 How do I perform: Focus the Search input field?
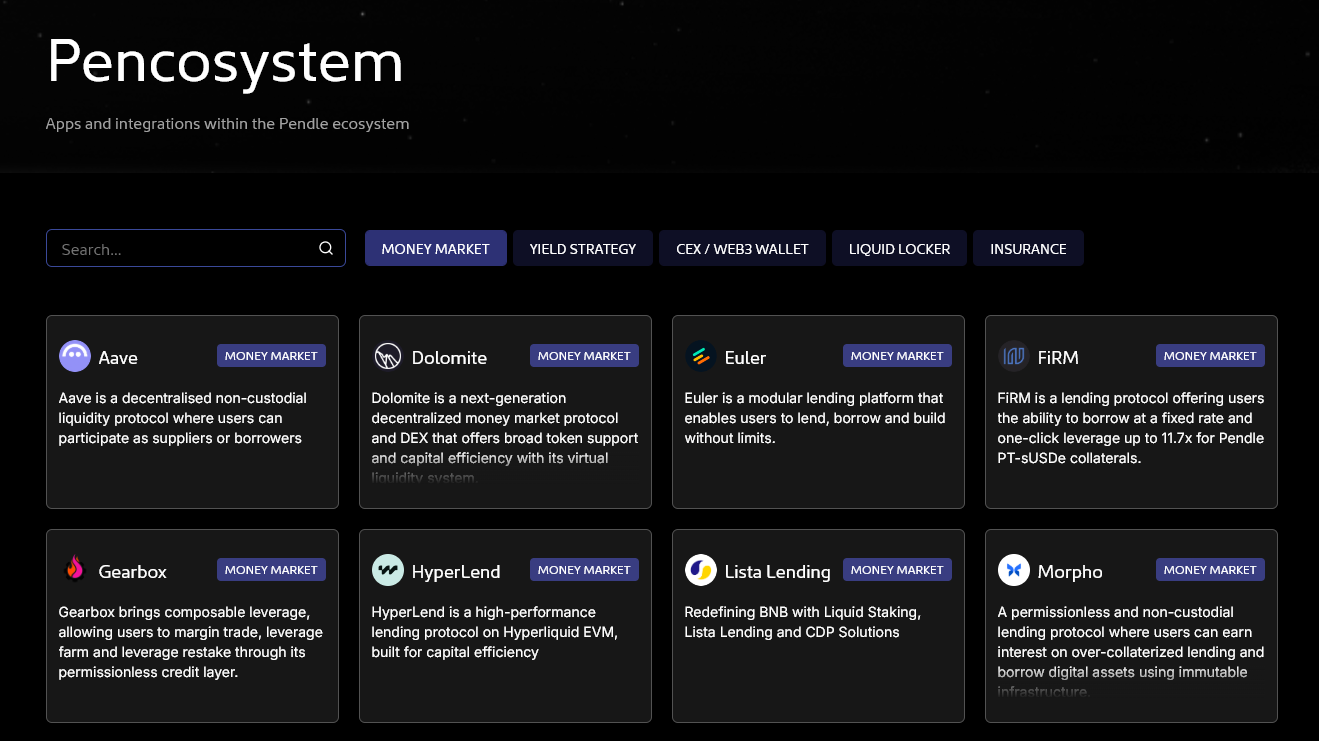[x=196, y=248]
